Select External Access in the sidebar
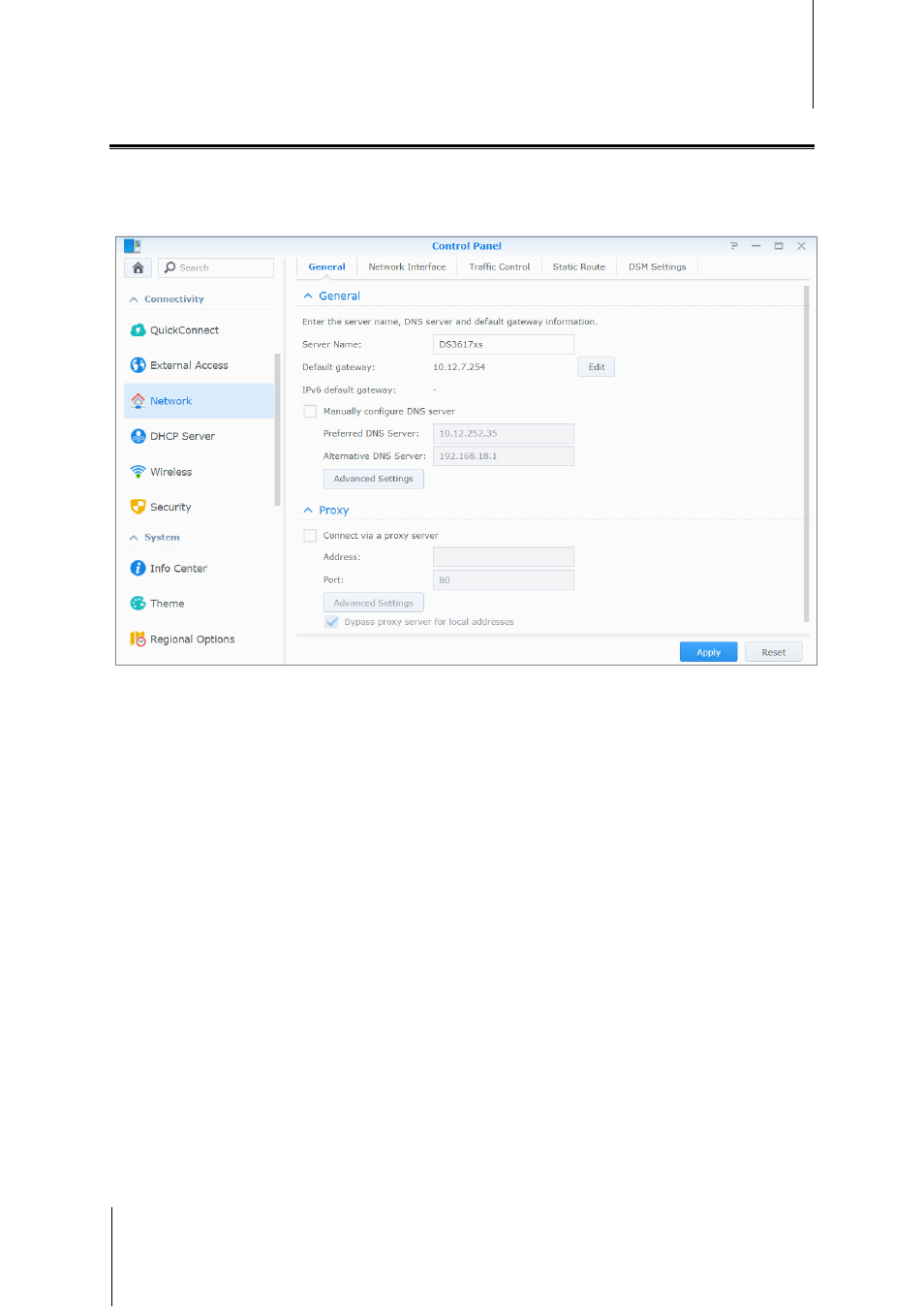 200,365
